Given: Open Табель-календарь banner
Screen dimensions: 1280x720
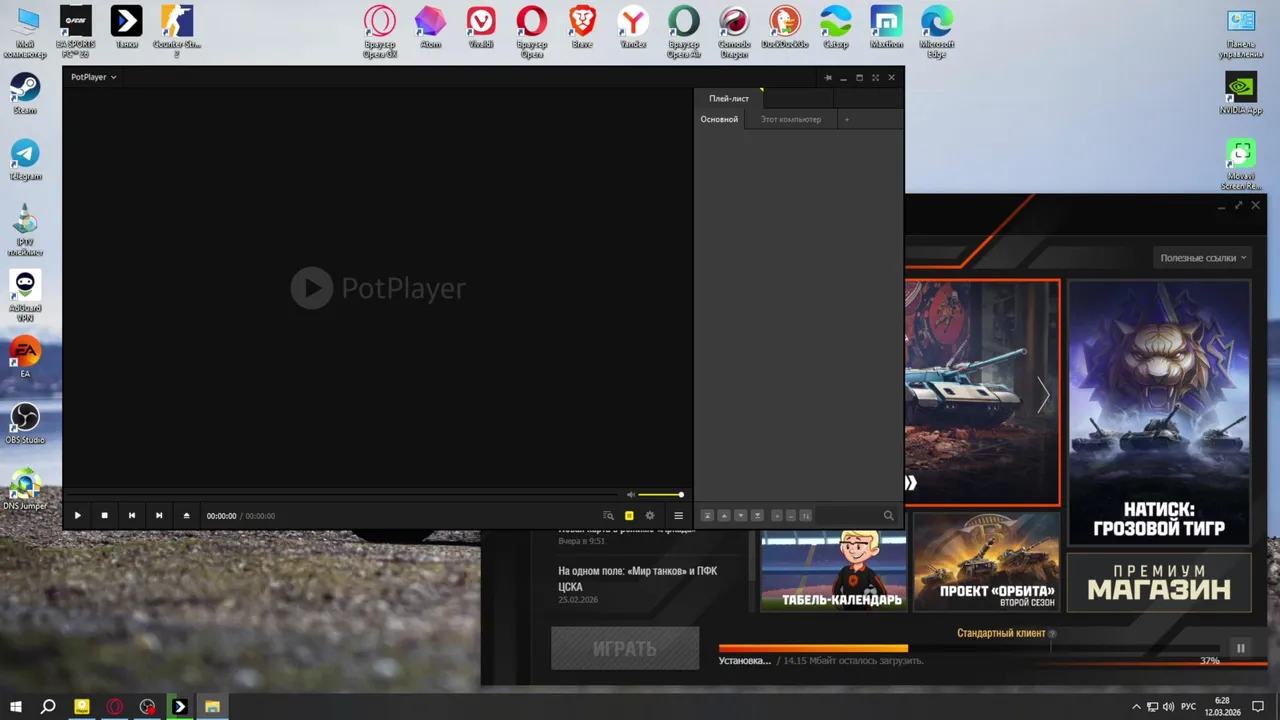Looking at the screenshot, I should pyautogui.click(x=834, y=570).
